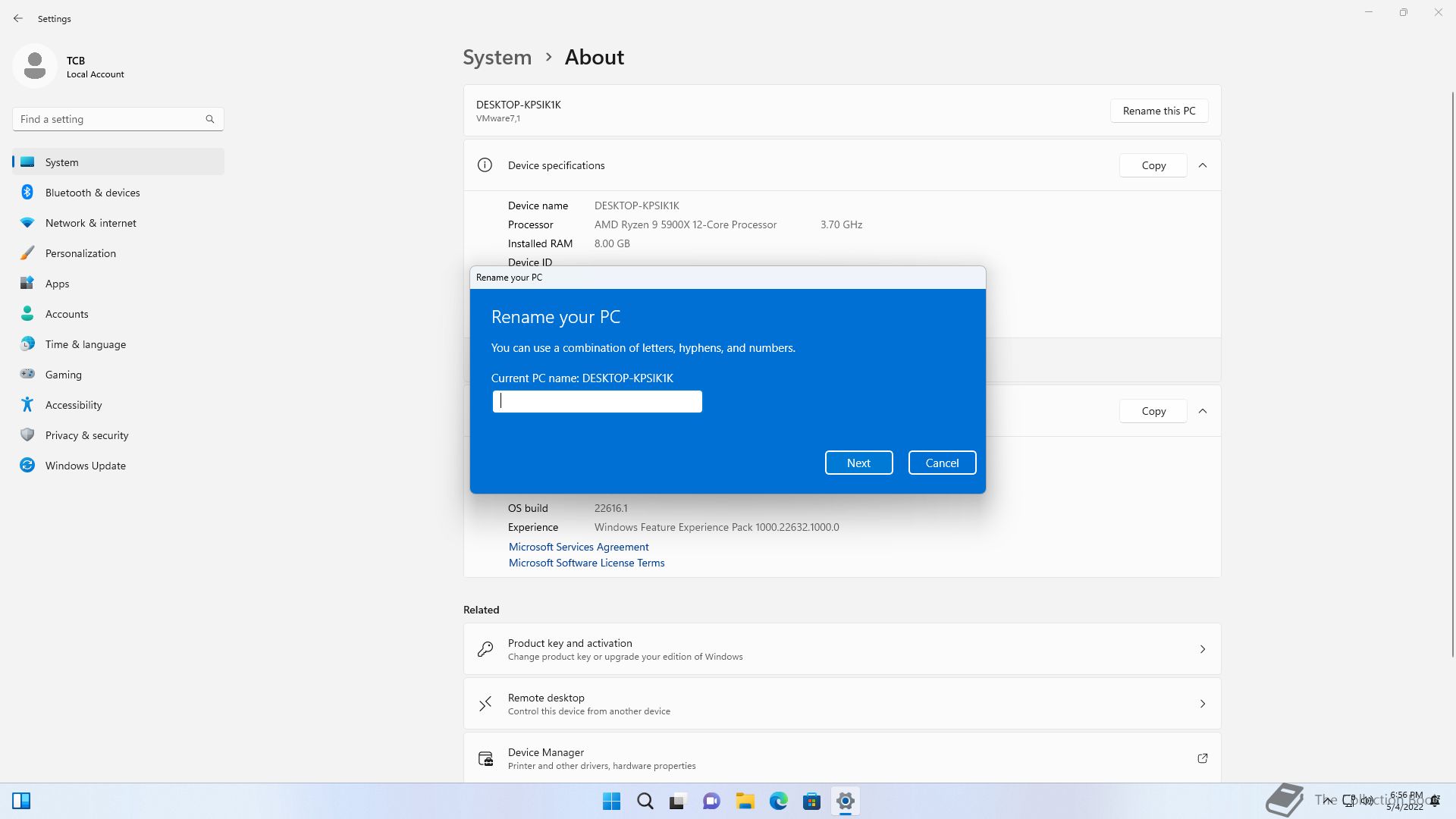Open Microsoft Software License Terms link
The width and height of the screenshot is (1456, 819).
click(586, 563)
